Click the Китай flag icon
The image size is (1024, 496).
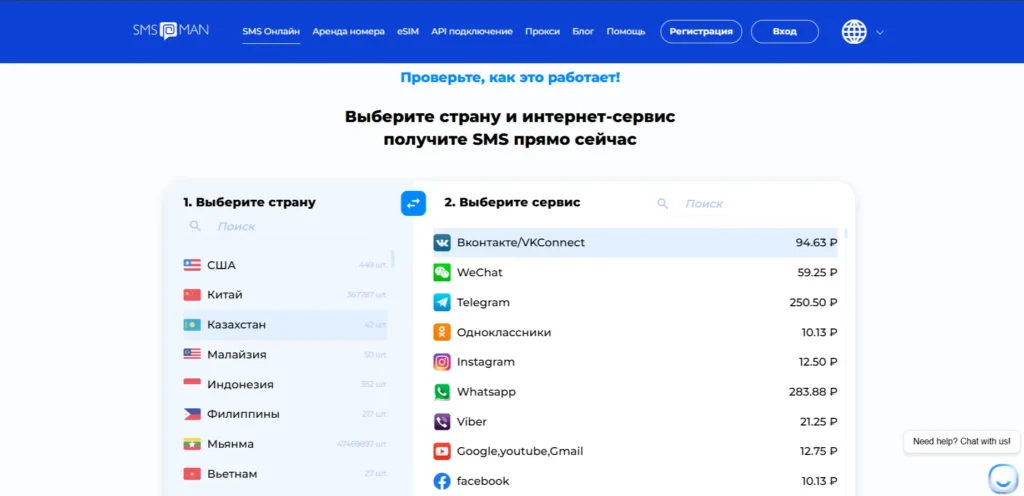(x=192, y=295)
